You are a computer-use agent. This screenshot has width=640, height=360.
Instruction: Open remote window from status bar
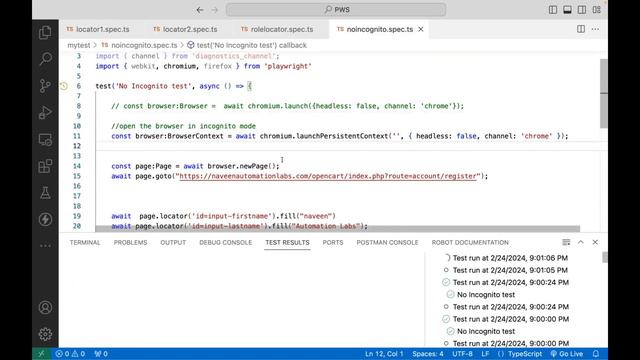click(41, 354)
